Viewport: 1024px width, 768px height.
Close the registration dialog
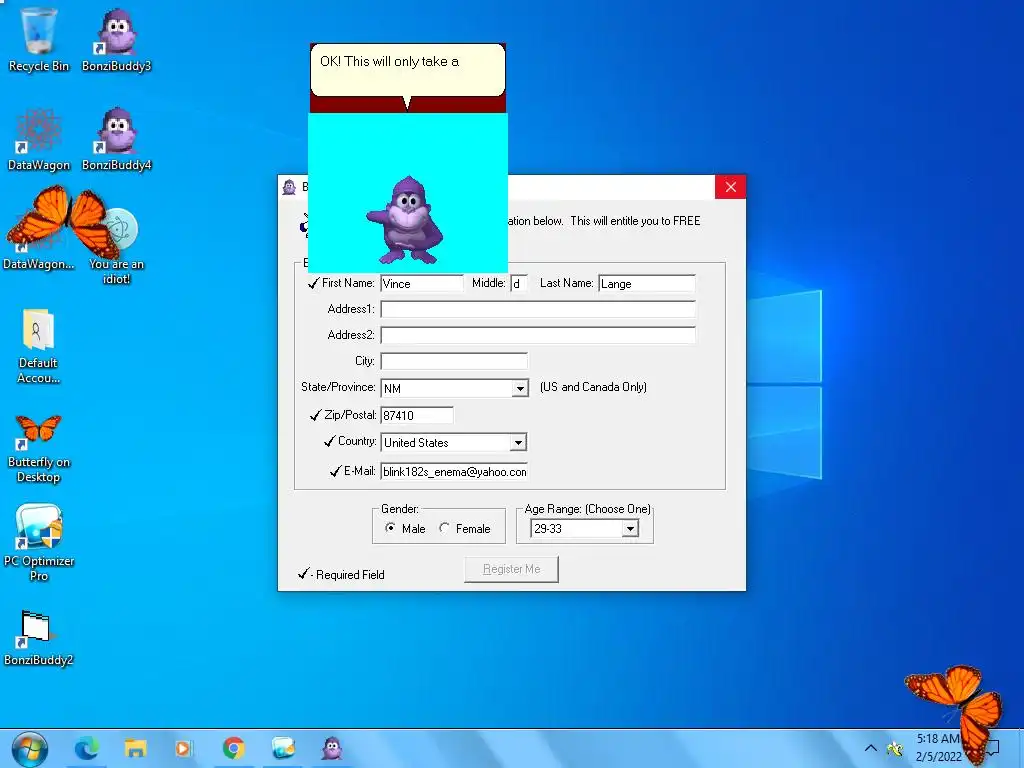[x=730, y=187]
